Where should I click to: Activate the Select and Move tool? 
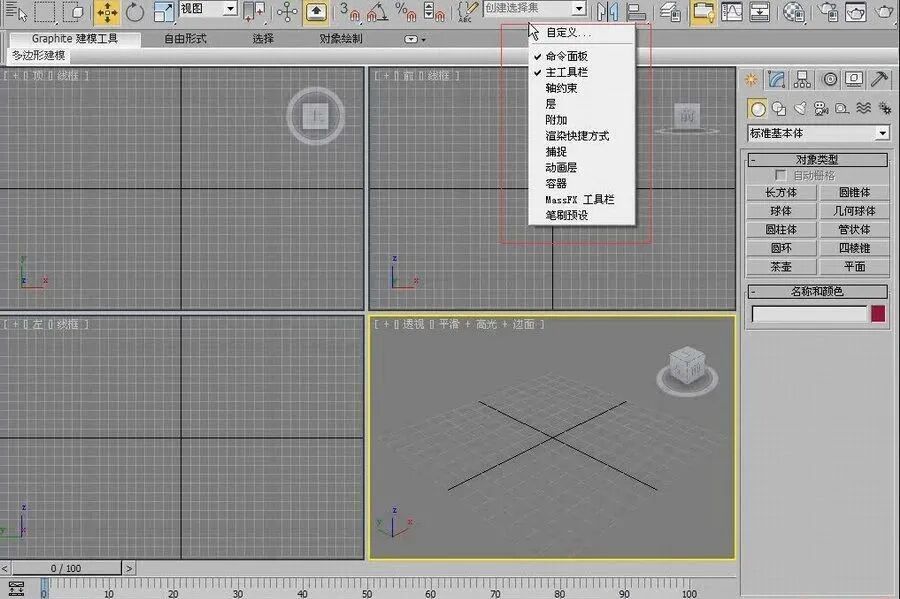[107, 13]
